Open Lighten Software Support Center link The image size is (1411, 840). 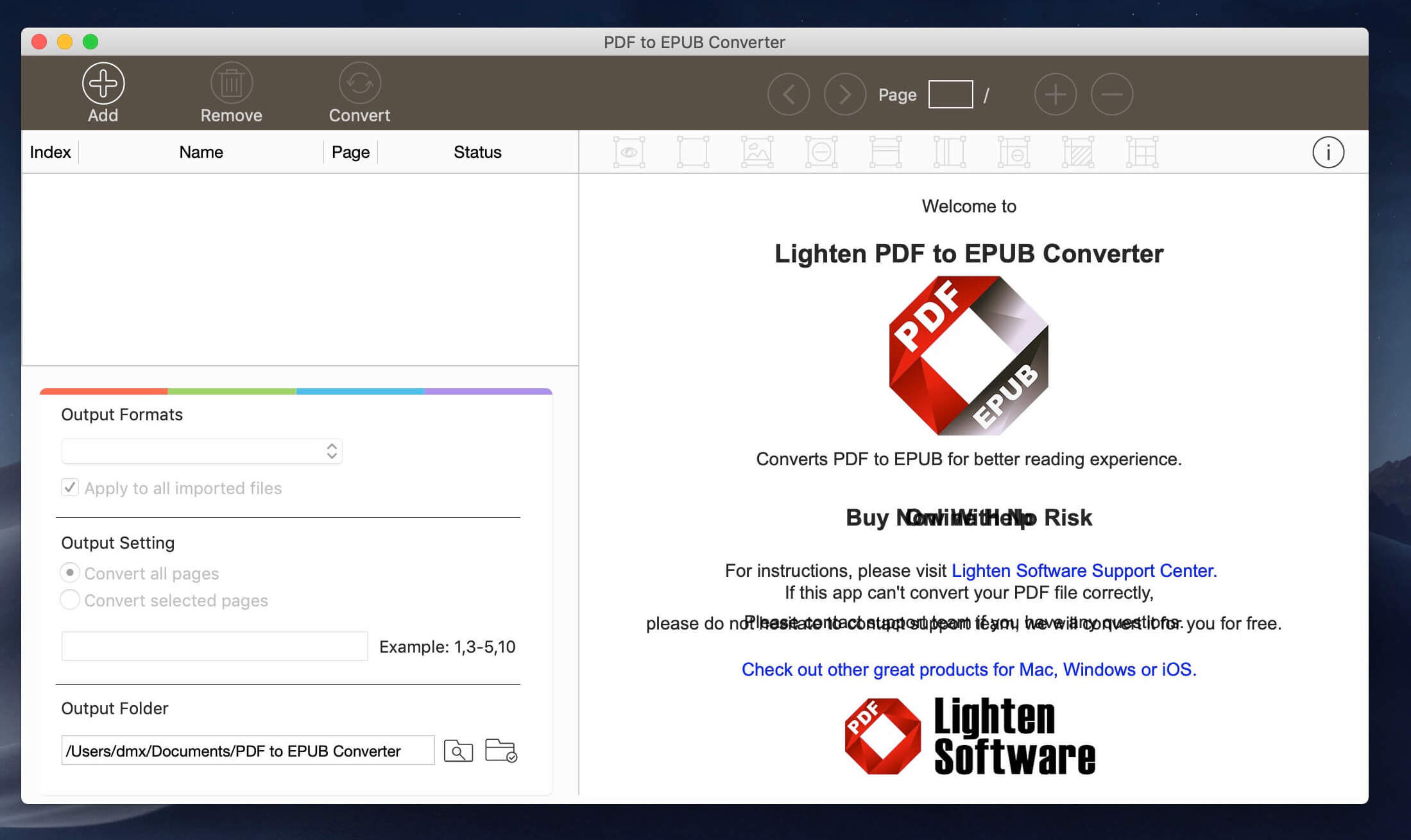click(x=1084, y=570)
